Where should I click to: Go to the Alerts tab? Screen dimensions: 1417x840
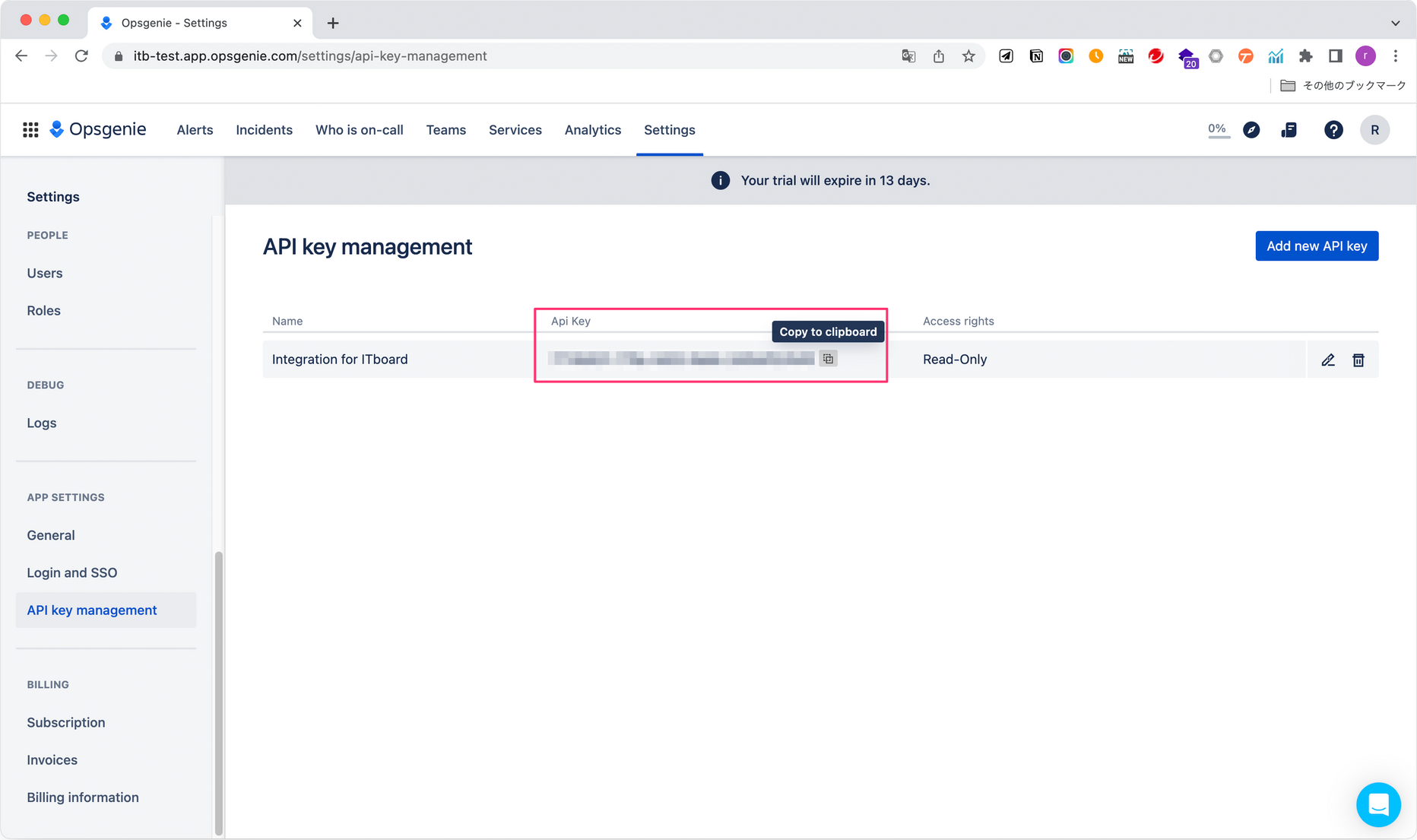click(195, 130)
